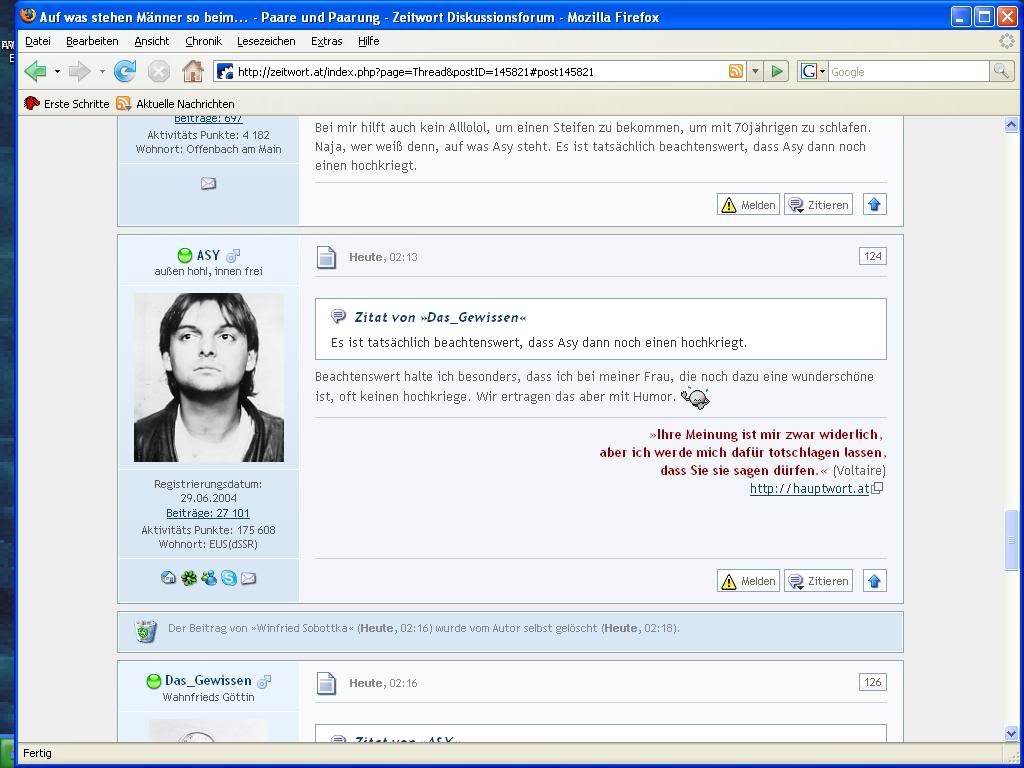
Task: Click ASY's email envelope icon
Action: 248,578
